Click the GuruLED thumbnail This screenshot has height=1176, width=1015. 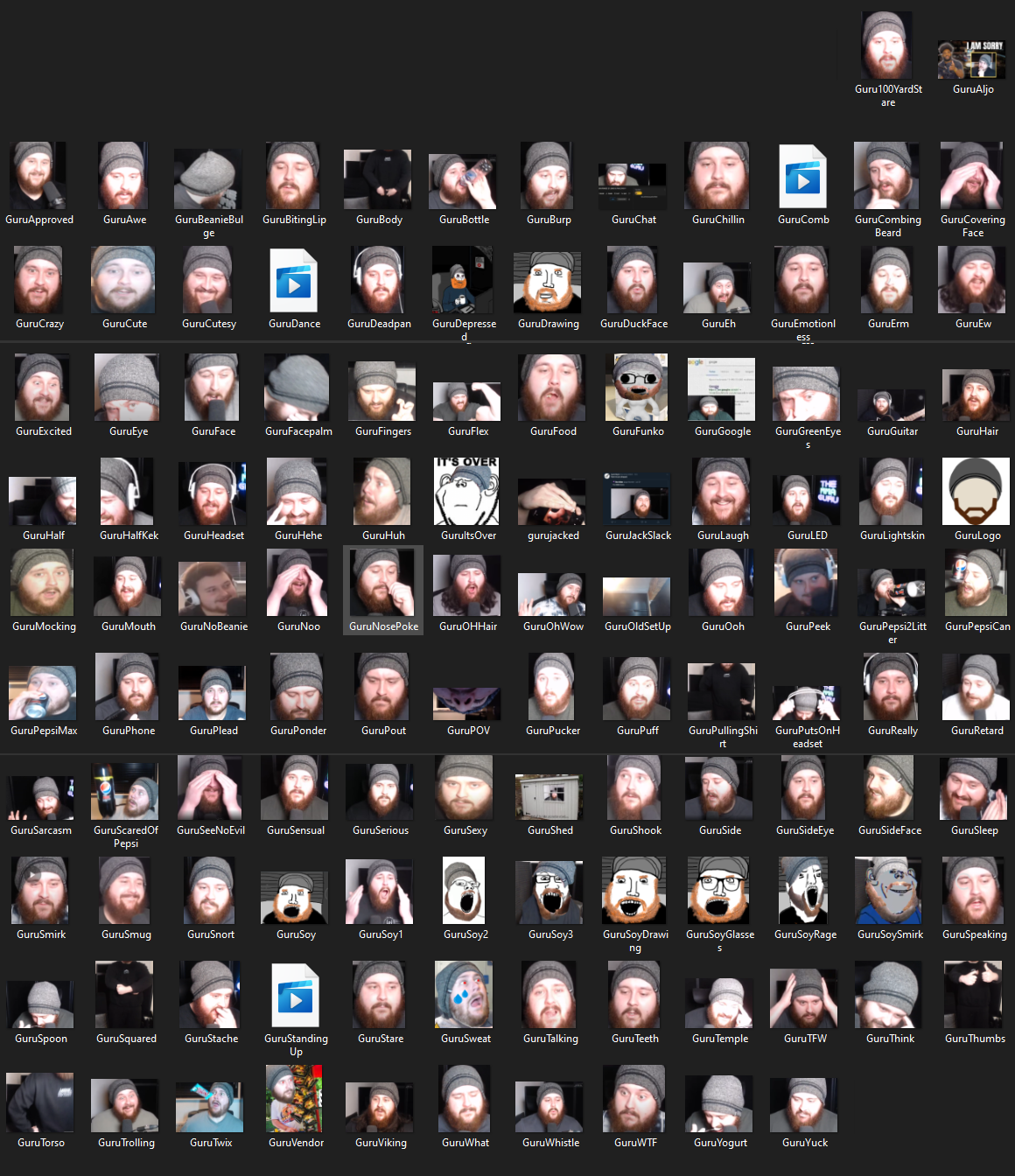point(806,500)
